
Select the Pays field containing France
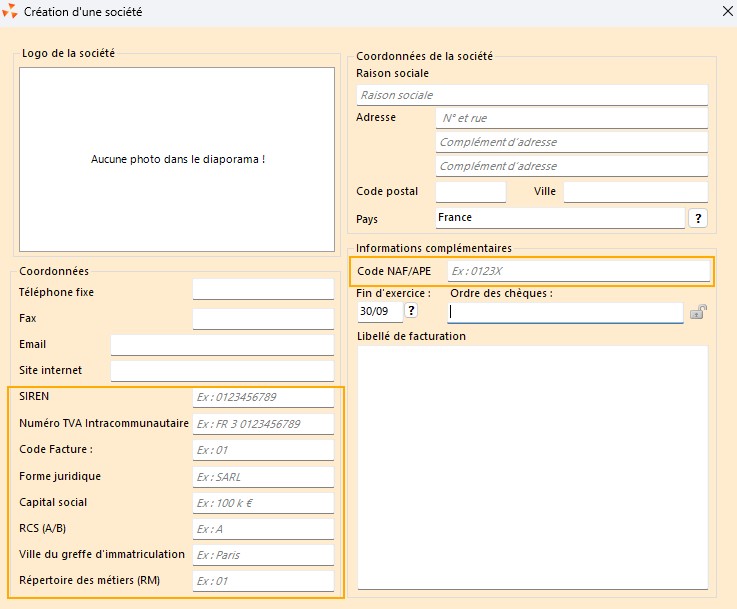coord(559,218)
